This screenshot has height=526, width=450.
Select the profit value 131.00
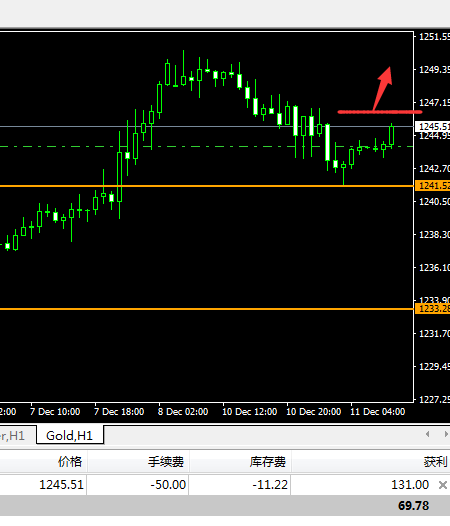point(410,485)
